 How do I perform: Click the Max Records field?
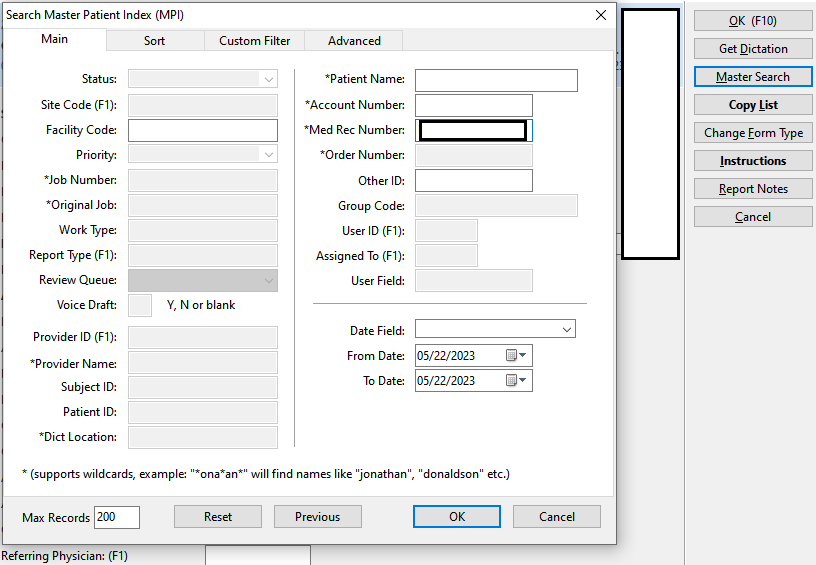click(116, 517)
